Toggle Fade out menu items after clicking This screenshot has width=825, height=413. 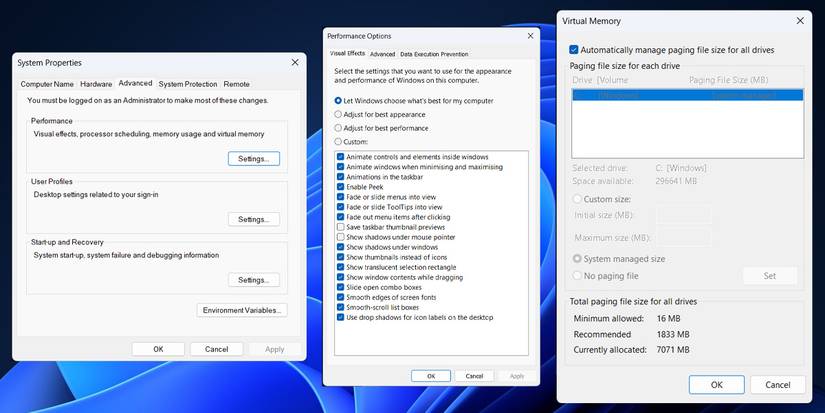pos(340,217)
